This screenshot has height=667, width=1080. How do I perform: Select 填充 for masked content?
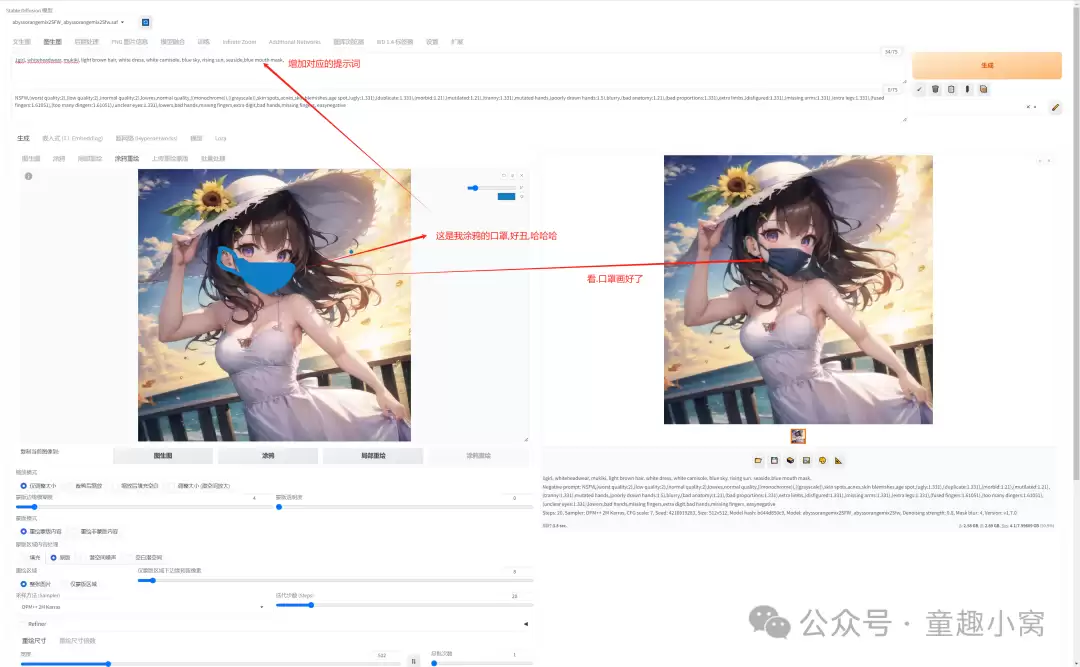pos(30,557)
